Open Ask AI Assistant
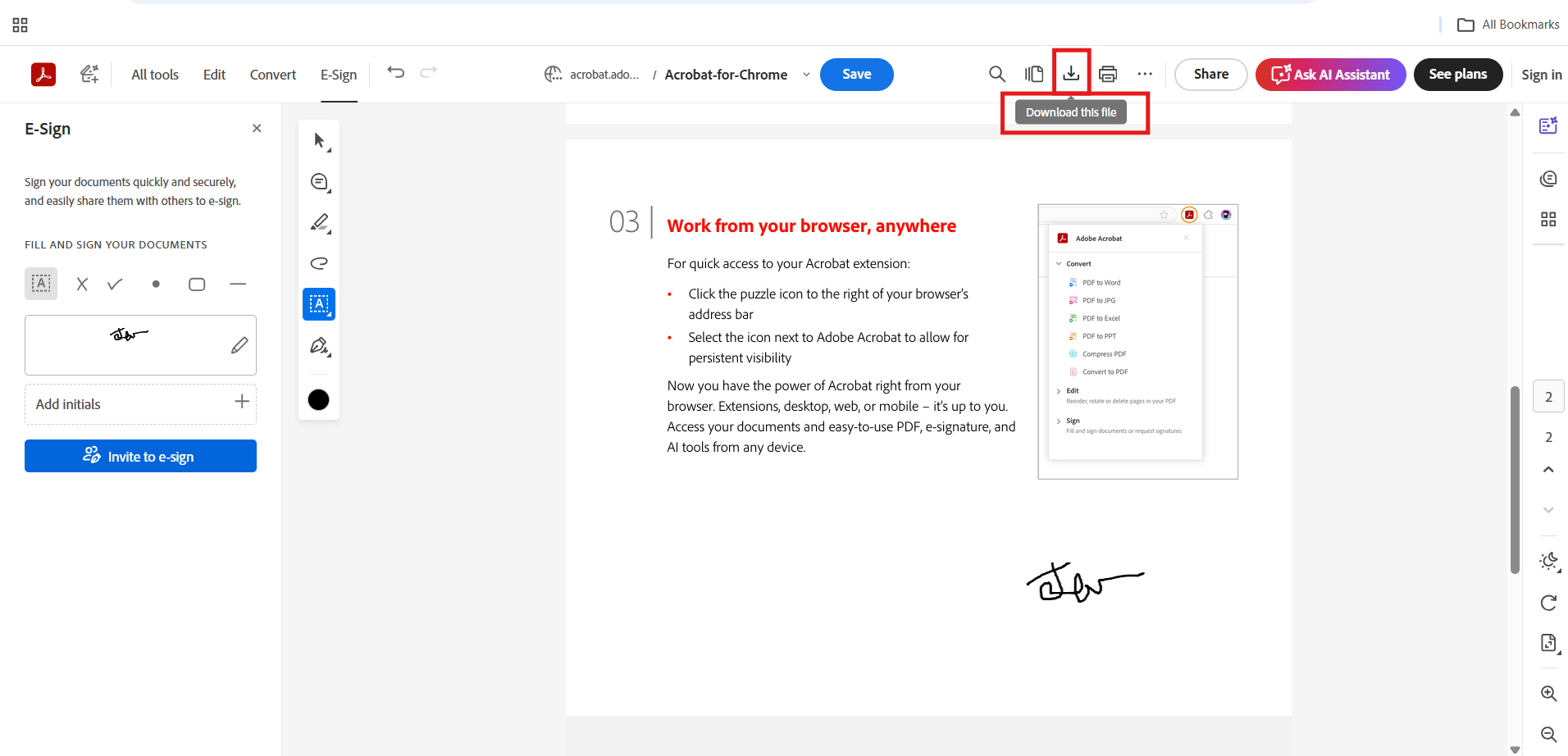Image resolution: width=1568 pixels, height=756 pixels. click(1330, 75)
